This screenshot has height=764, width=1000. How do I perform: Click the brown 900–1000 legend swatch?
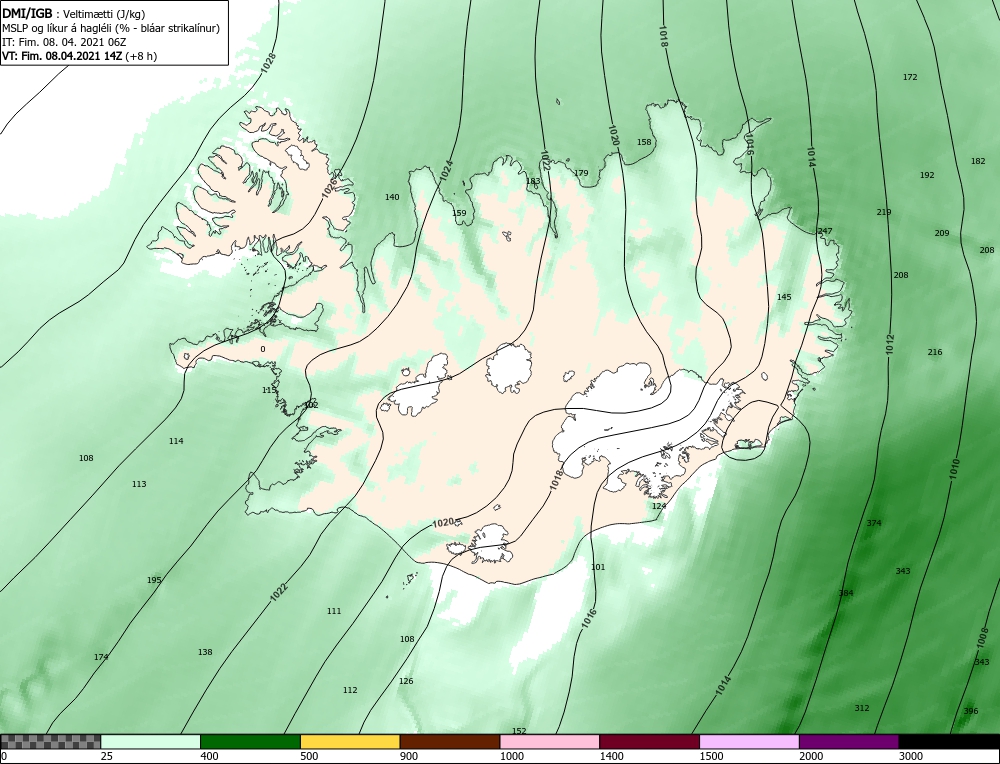pyautogui.click(x=450, y=742)
